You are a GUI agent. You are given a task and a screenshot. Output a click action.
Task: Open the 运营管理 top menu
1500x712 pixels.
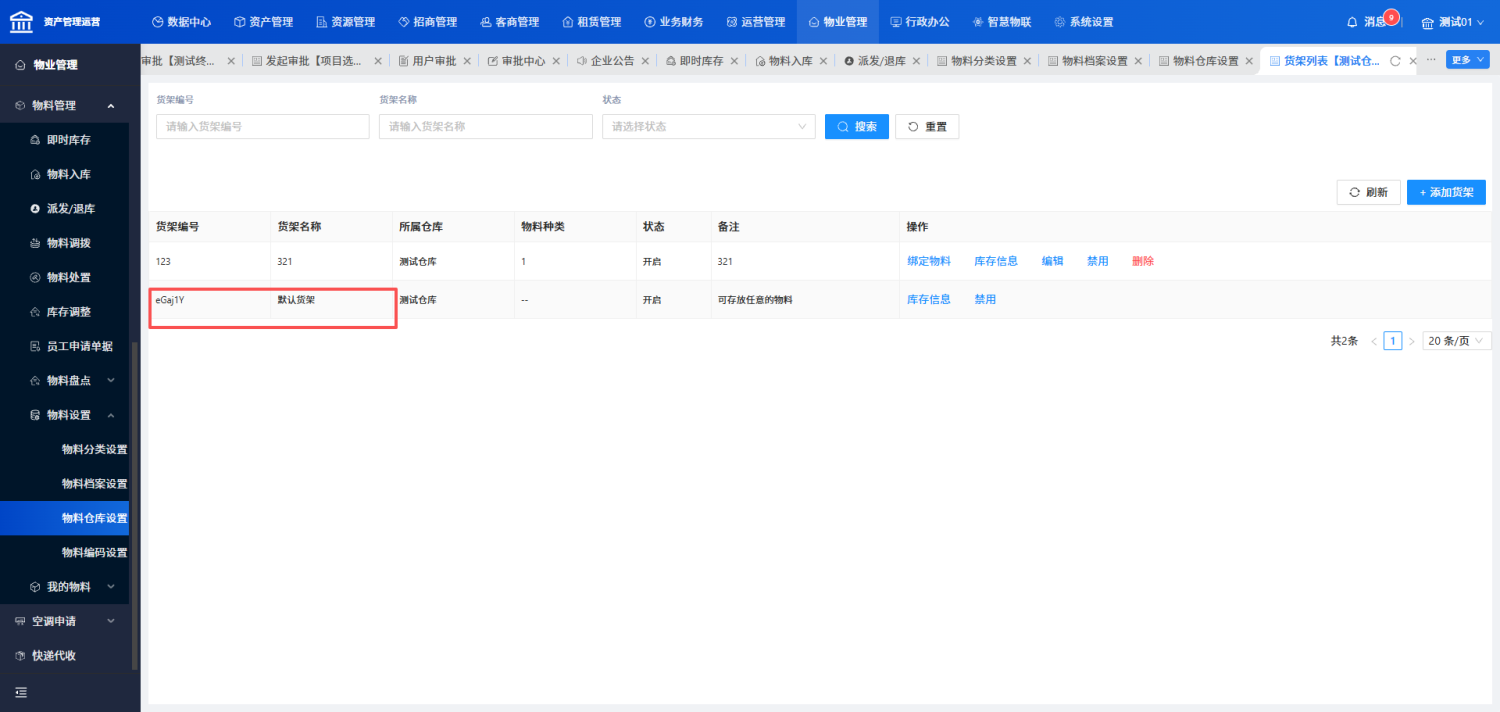tap(755, 22)
